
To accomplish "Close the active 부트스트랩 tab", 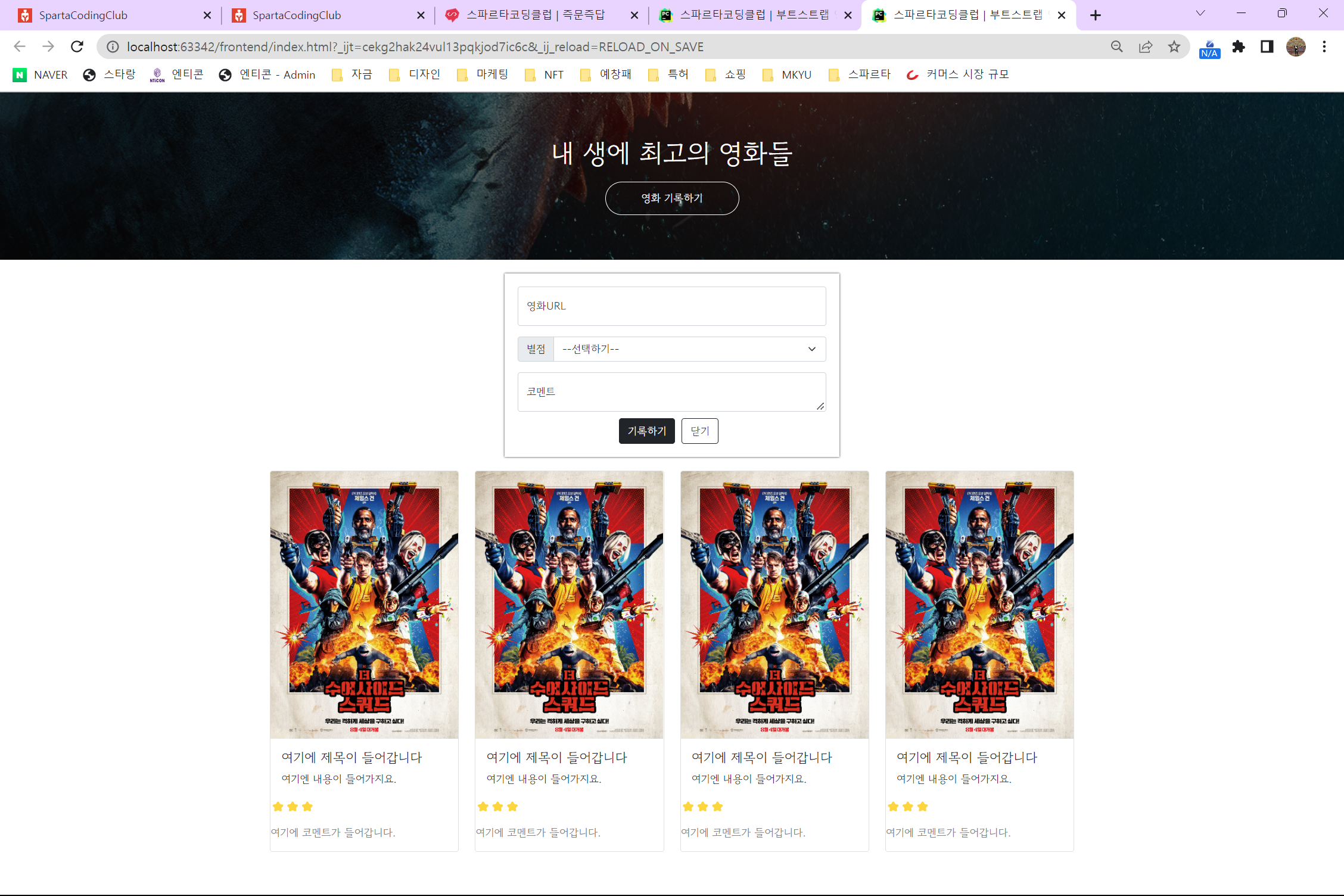I will [x=1062, y=15].
